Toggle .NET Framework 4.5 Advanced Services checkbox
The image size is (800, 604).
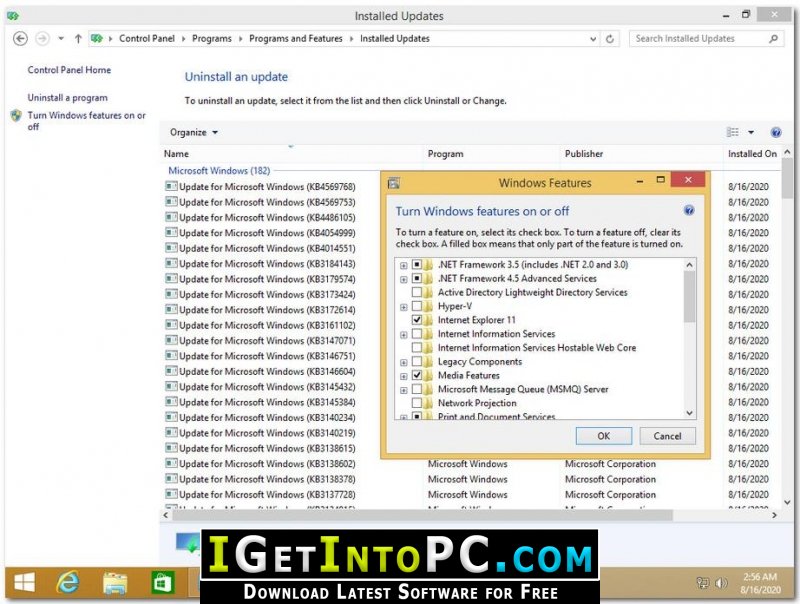[417, 279]
